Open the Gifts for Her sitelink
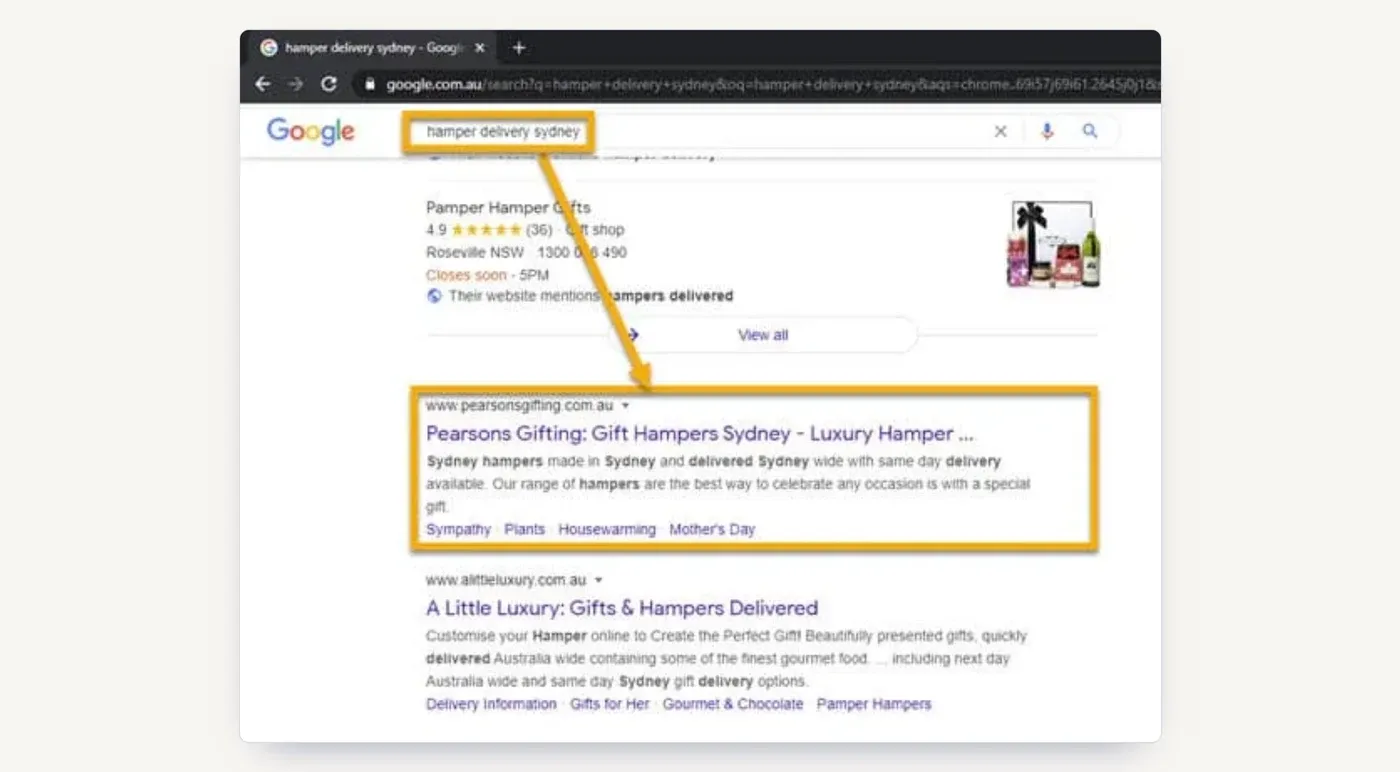The image size is (1400, 772). pos(609,704)
